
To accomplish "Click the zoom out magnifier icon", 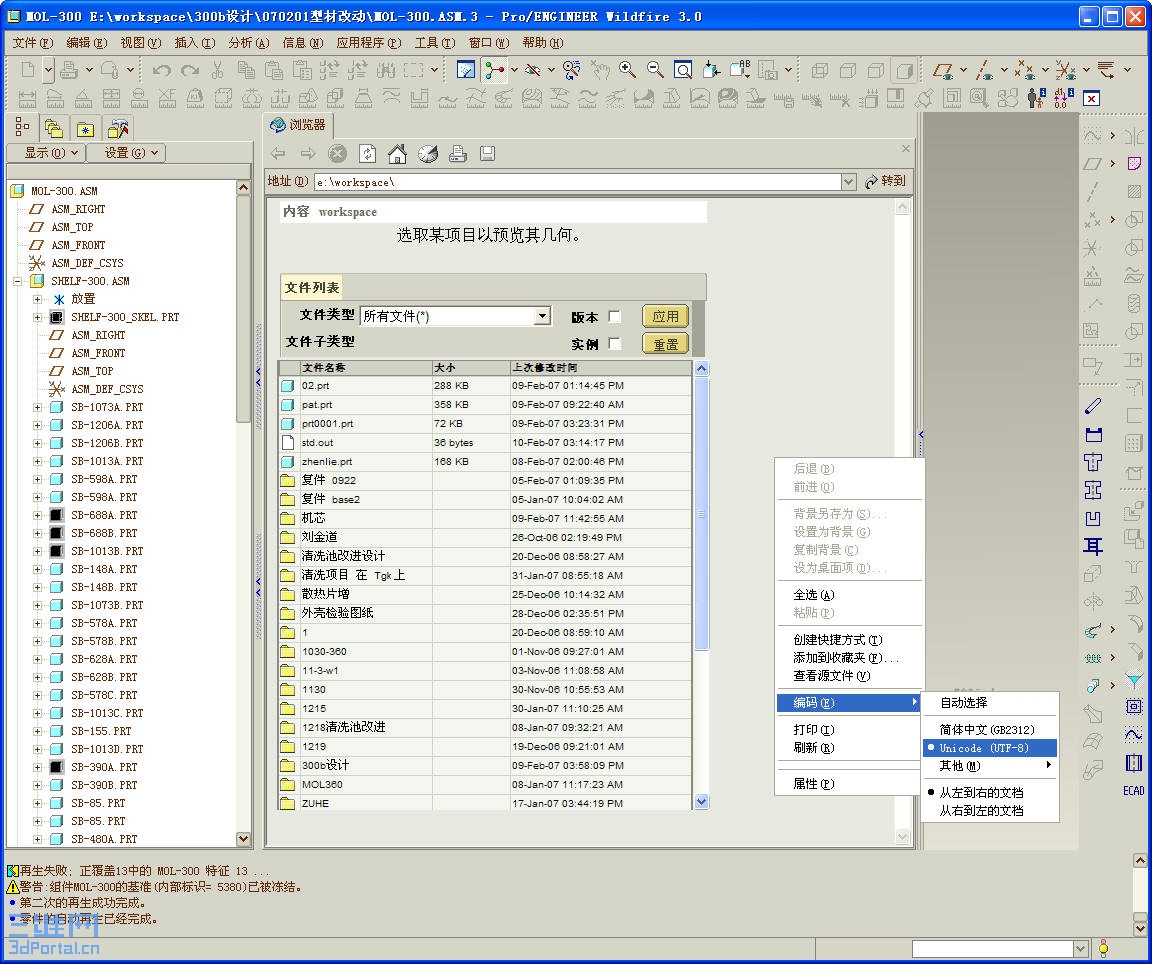I will click(x=655, y=70).
